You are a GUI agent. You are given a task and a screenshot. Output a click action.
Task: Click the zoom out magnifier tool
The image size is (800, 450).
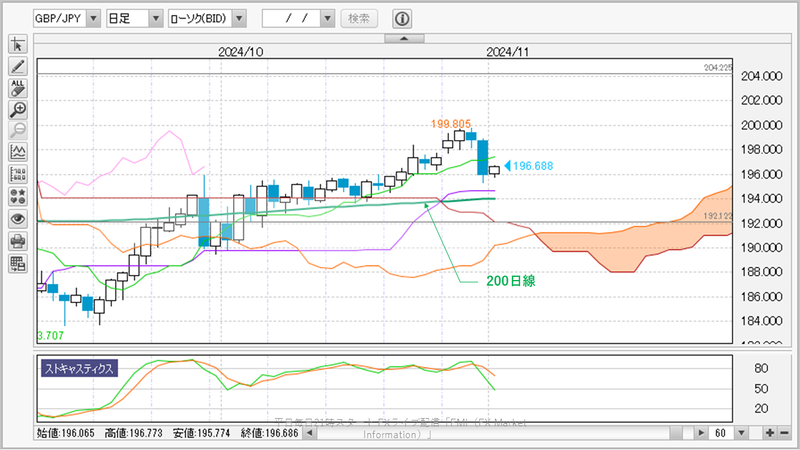point(18,131)
